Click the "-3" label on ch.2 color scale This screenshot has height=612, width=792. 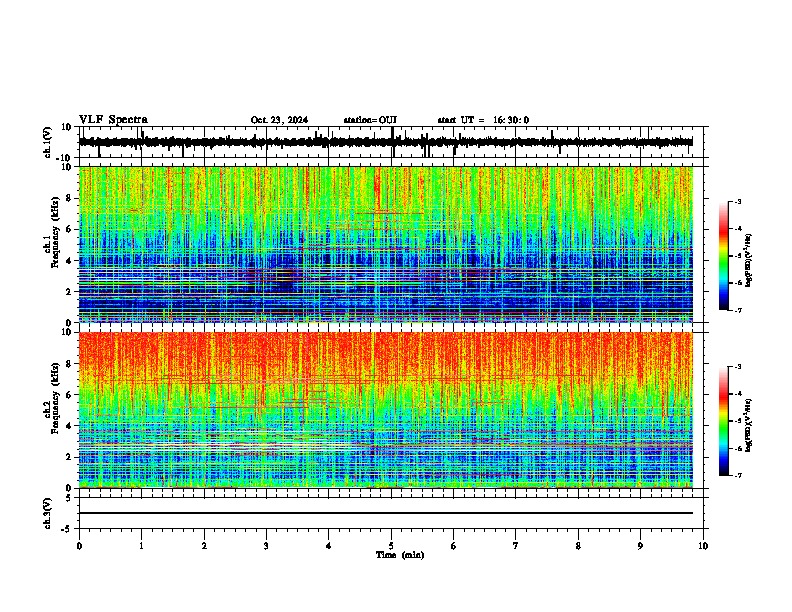(x=738, y=367)
